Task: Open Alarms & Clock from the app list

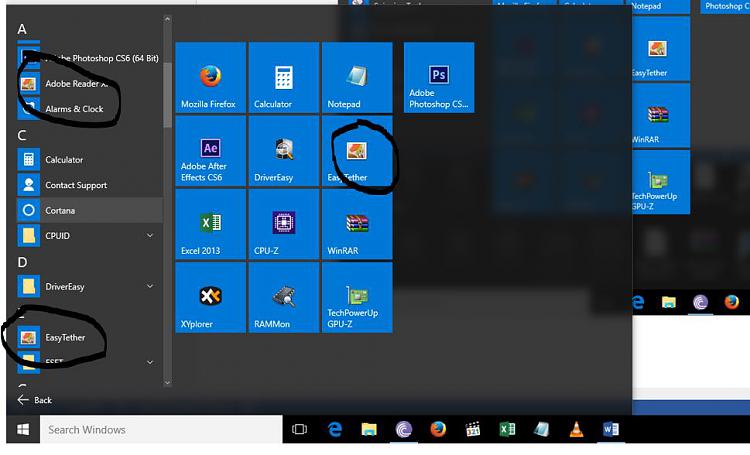Action: [x=89, y=109]
